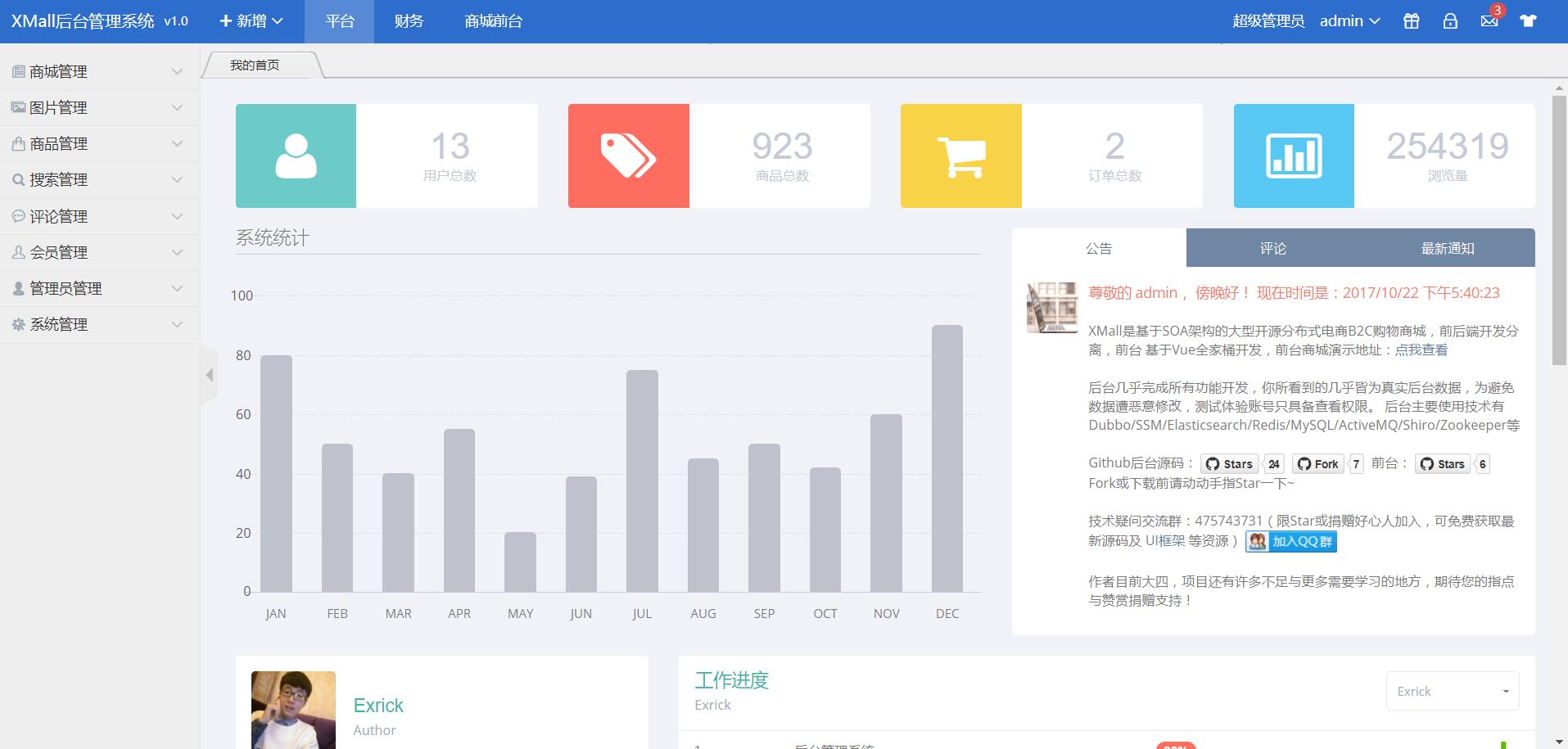Click the Exrick author name
The image size is (1568, 749).
pos(378,706)
